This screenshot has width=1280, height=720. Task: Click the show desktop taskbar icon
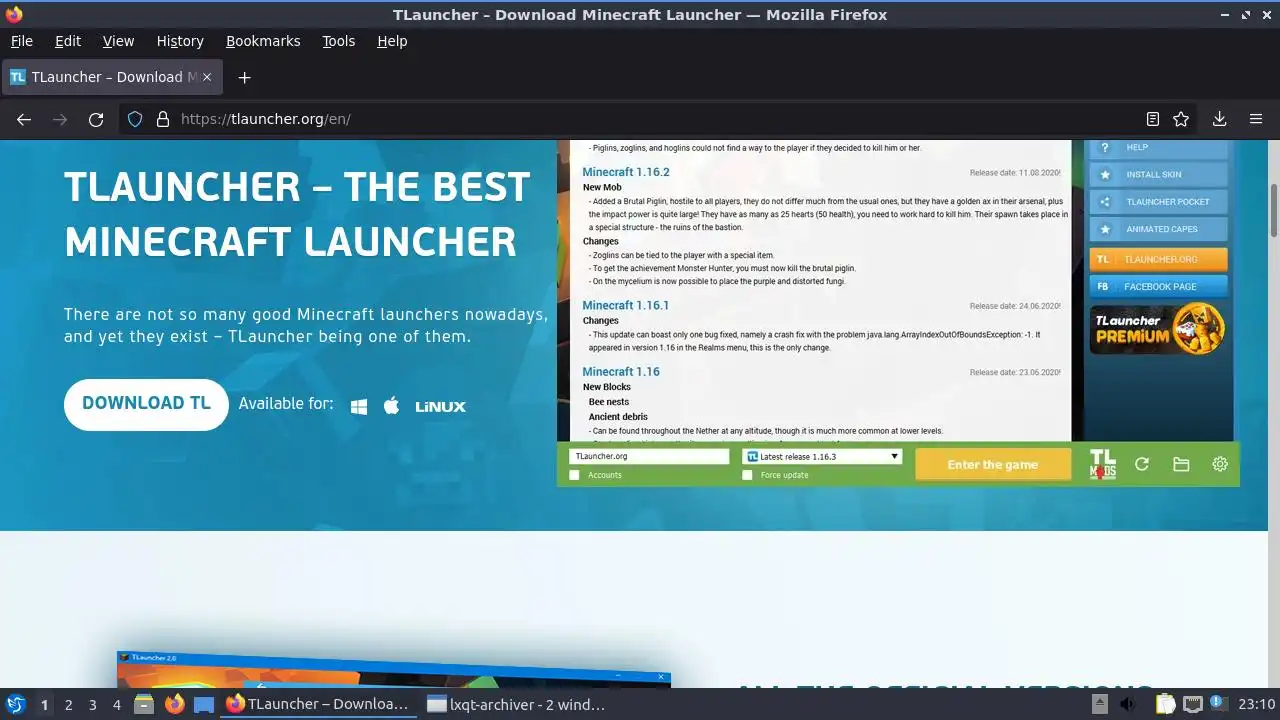coord(204,704)
